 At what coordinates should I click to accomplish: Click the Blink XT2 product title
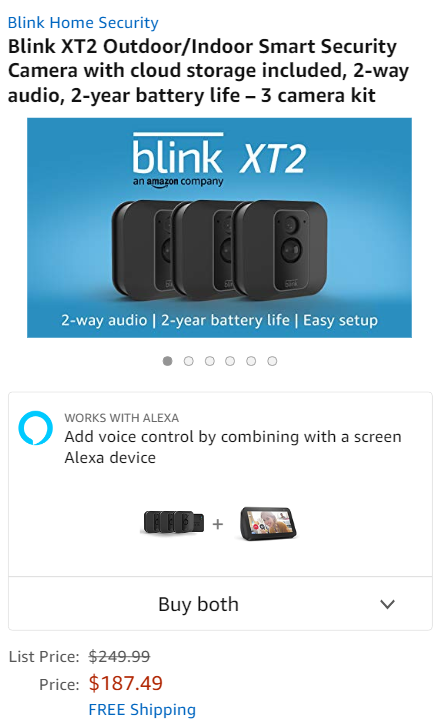[x=208, y=71]
